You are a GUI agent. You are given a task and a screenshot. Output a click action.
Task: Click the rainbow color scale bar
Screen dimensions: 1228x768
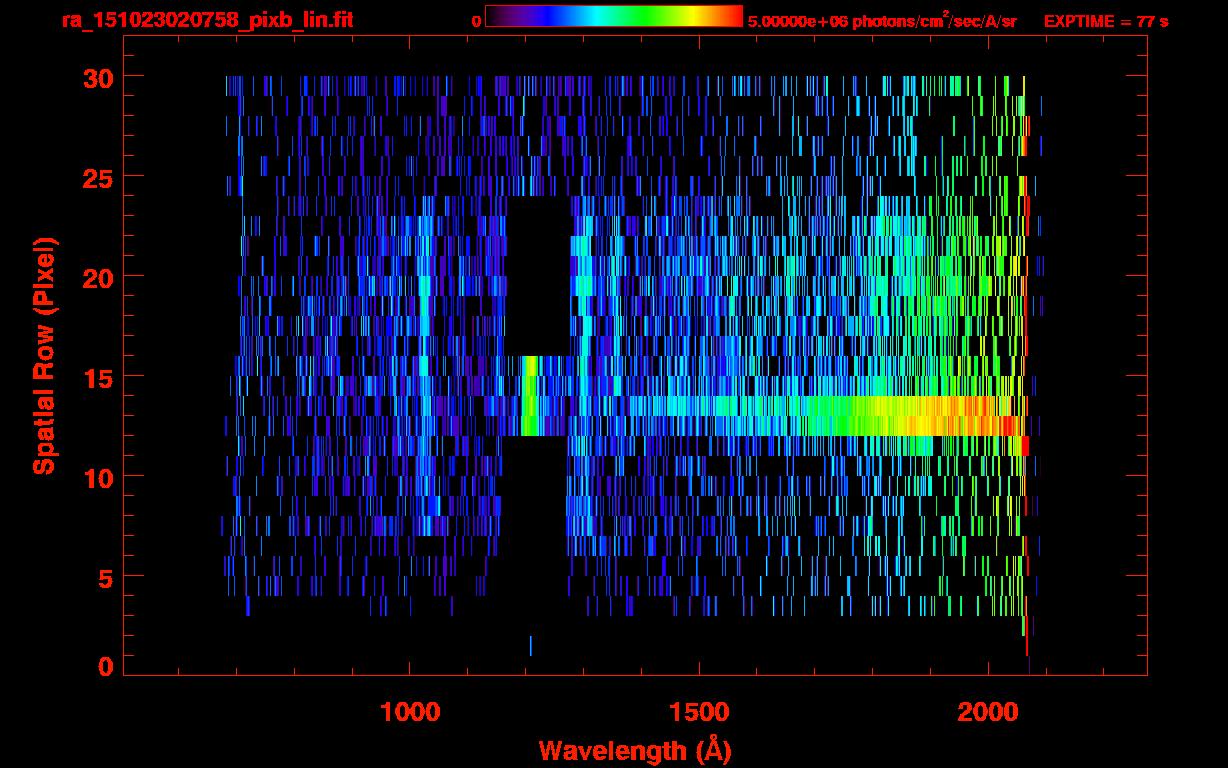point(614,16)
